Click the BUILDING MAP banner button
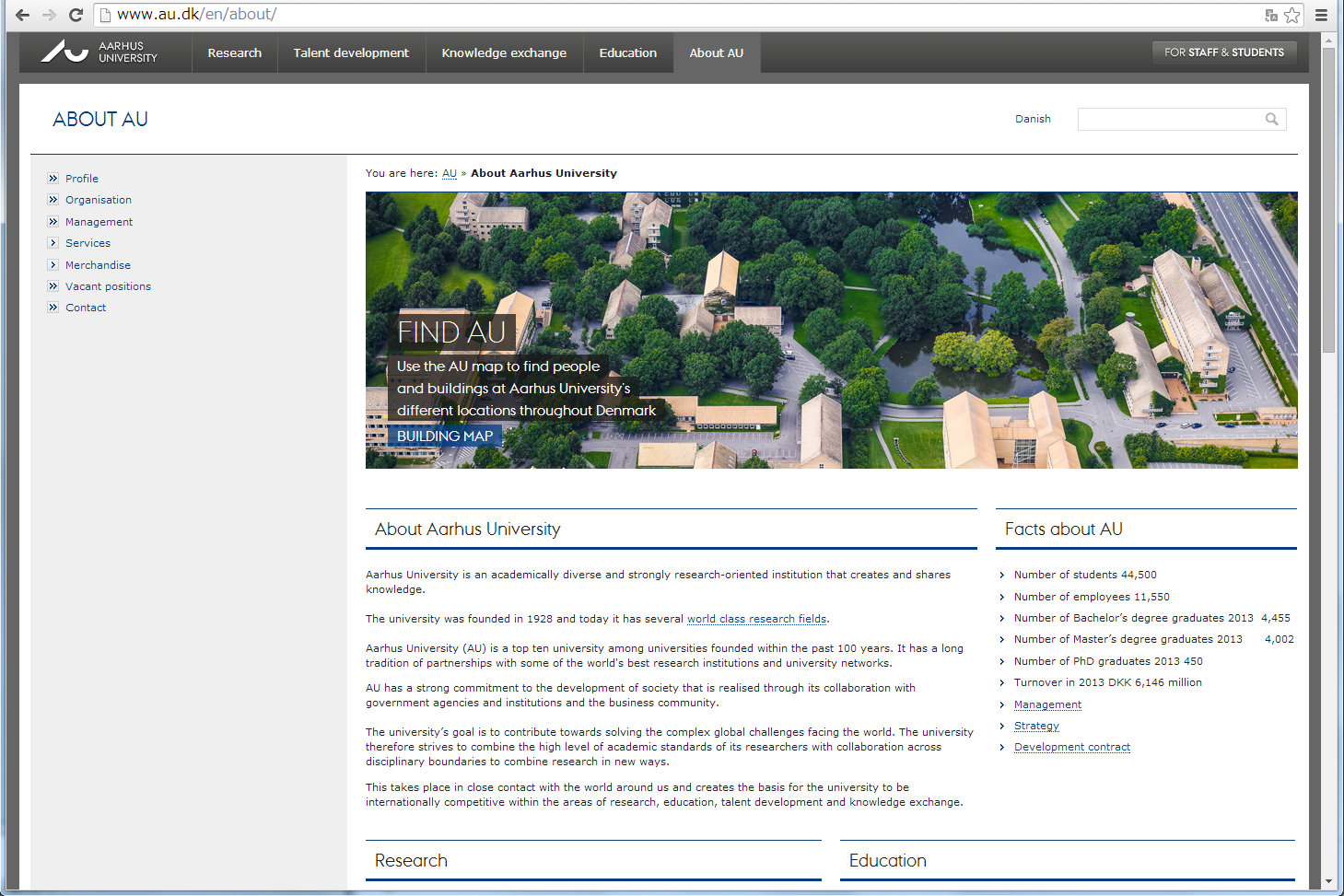 [445, 436]
